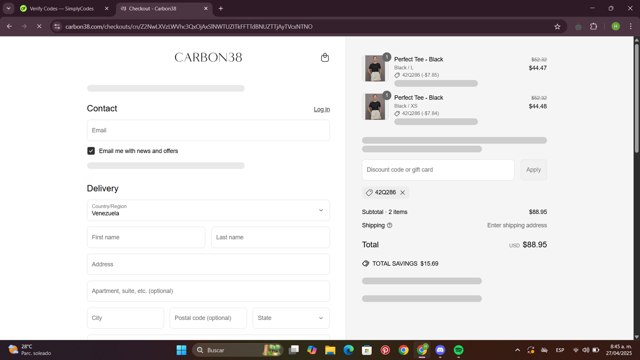
Task: Open the shopping bag cart icon
Action: coord(324,58)
